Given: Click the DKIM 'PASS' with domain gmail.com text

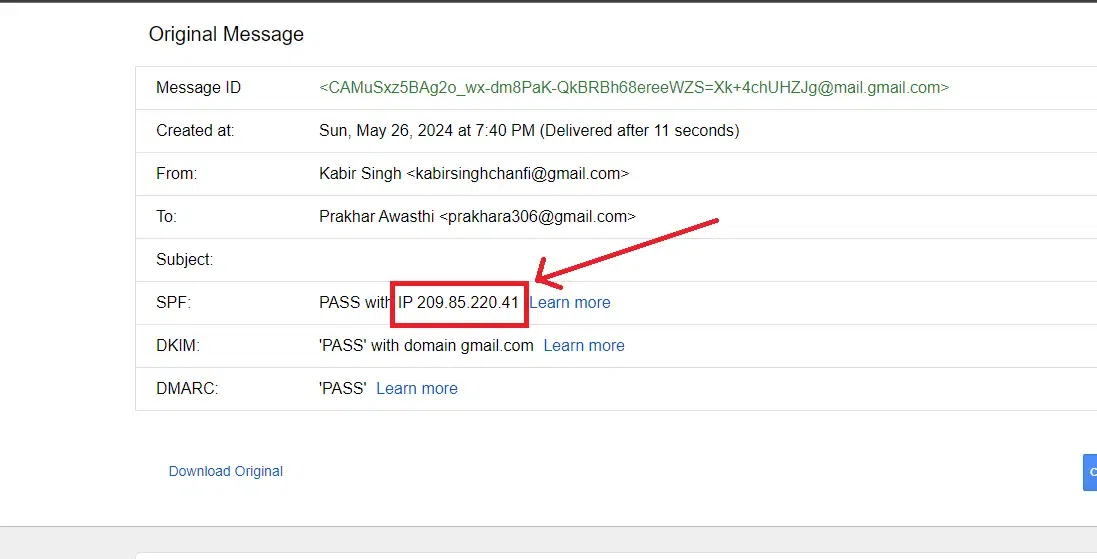Looking at the screenshot, I should click(425, 345).
